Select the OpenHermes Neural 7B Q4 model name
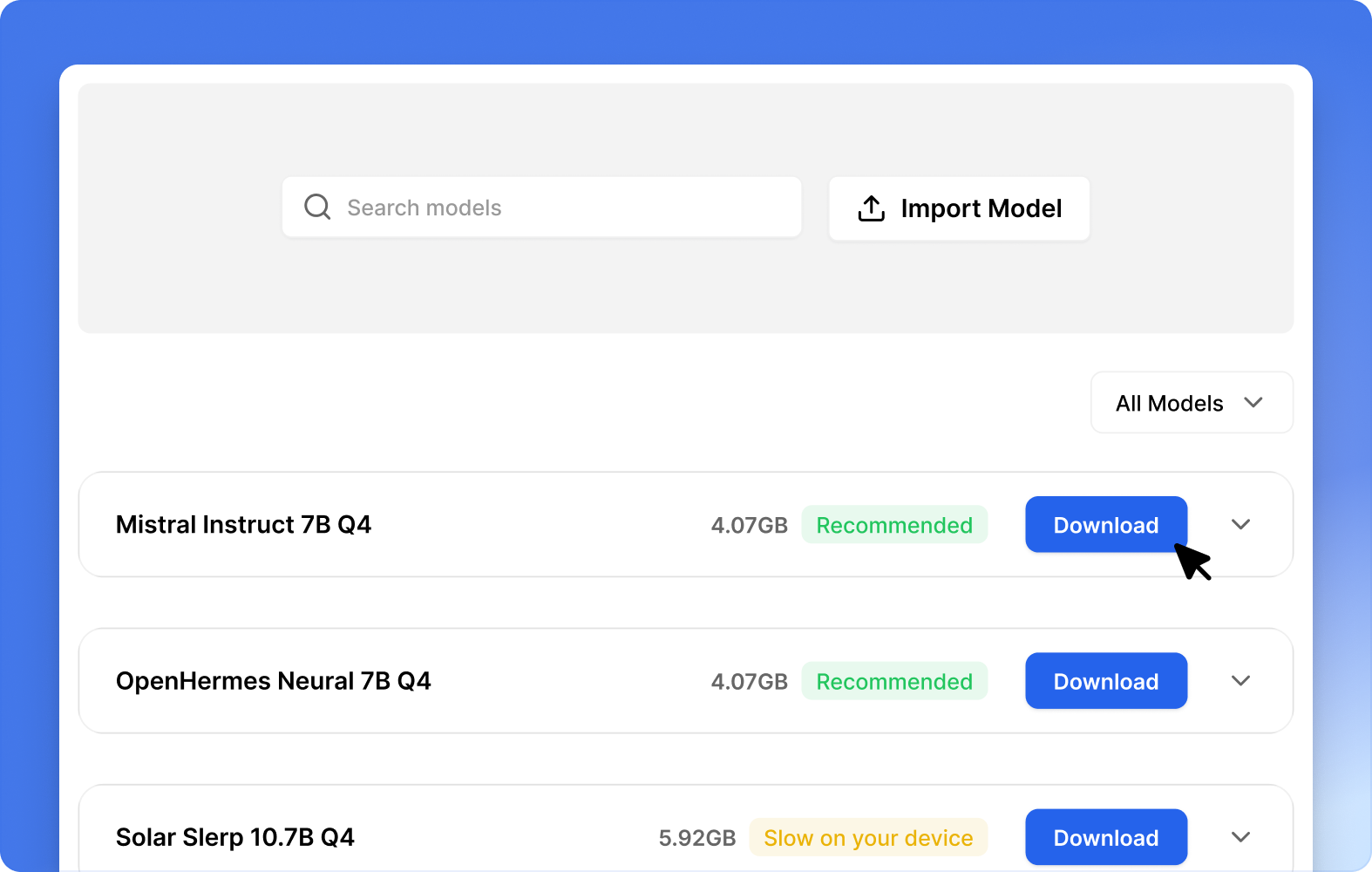 point(273,680)
